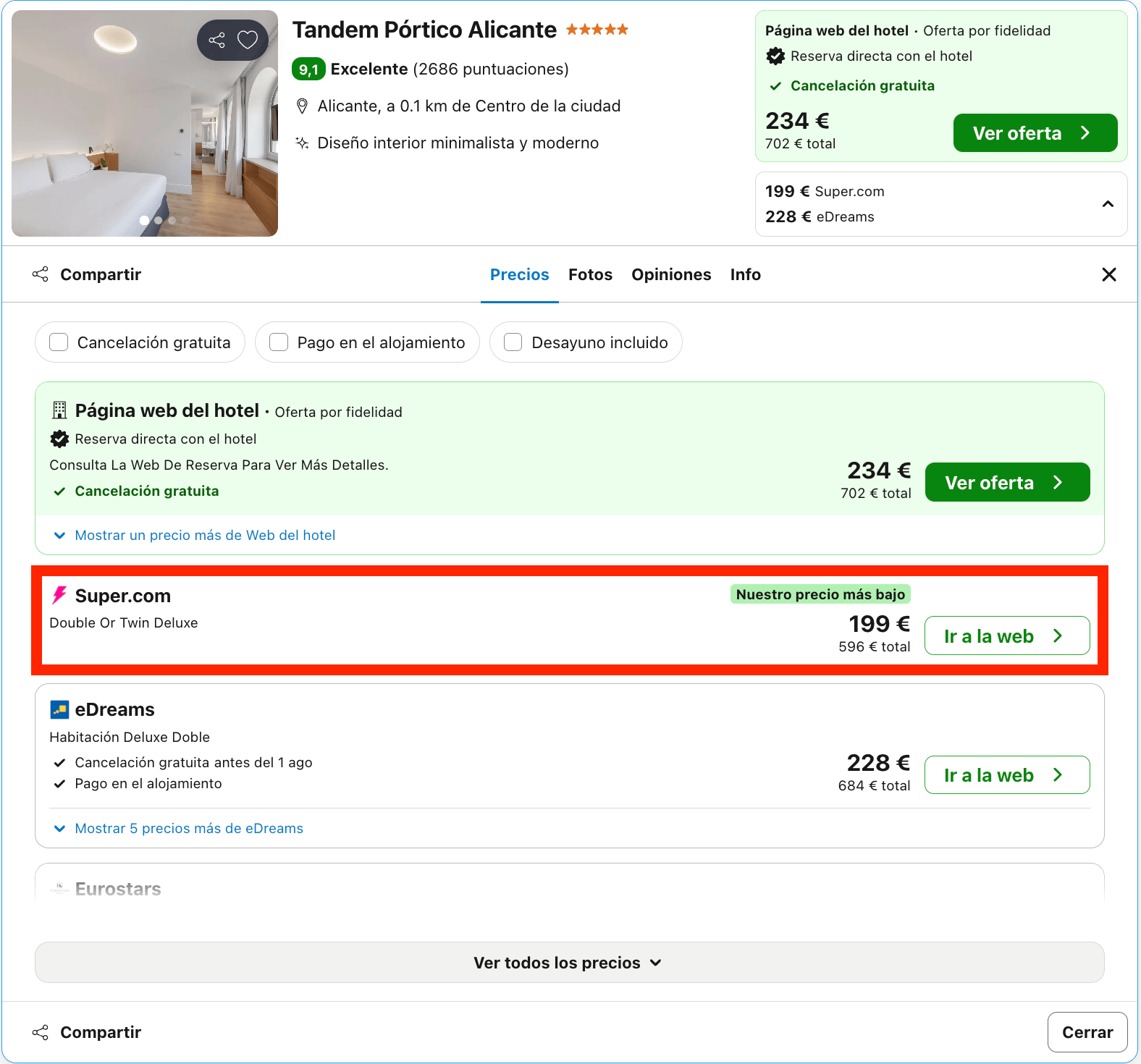Click the Compartir share icon near tabs
The height and width of the screenshot is (1064, 1141).
41,274
